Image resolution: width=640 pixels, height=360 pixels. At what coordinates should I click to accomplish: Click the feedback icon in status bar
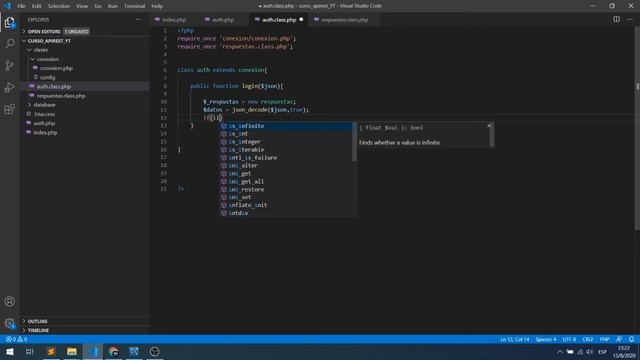tap(619, 339)
